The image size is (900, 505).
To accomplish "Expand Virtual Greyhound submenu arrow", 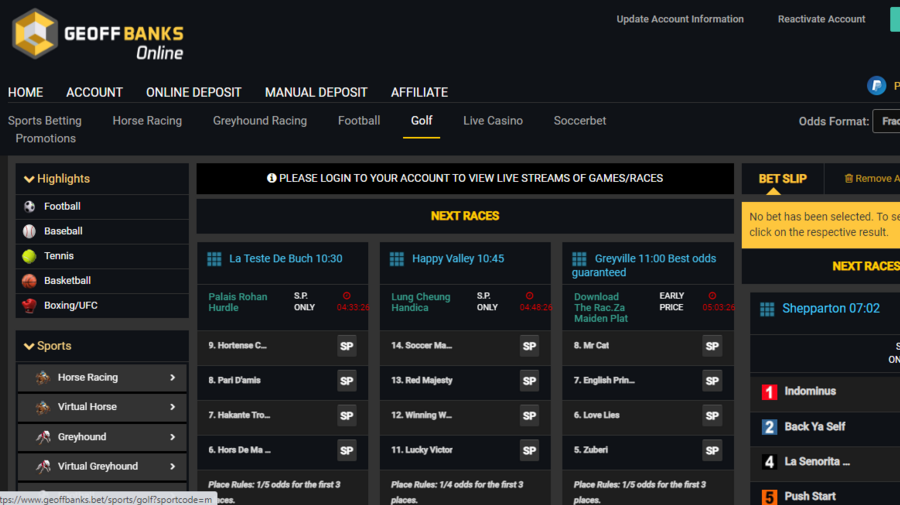I will (172, 467).
